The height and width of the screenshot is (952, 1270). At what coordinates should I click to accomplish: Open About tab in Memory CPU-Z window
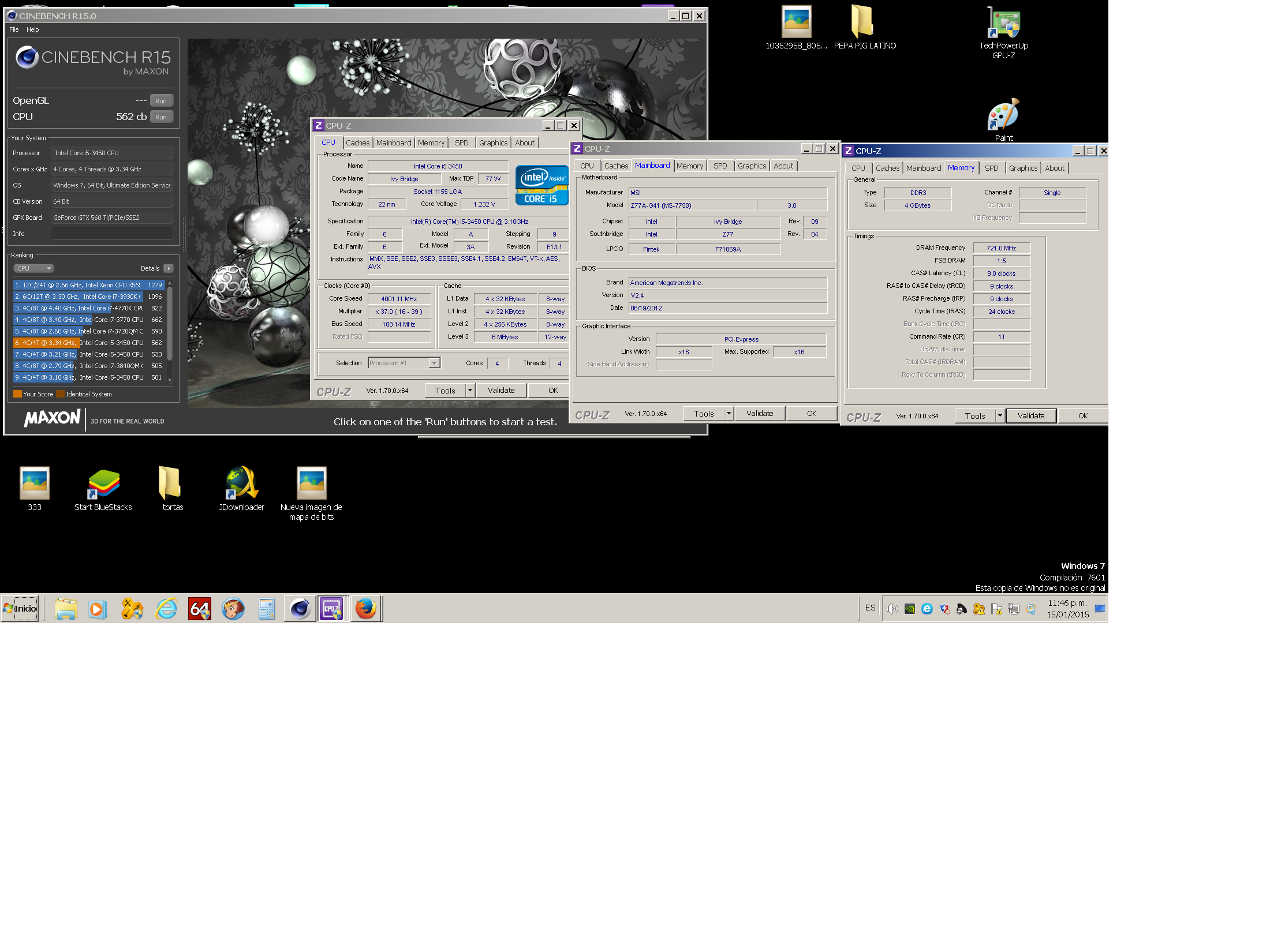[1055, 168]
